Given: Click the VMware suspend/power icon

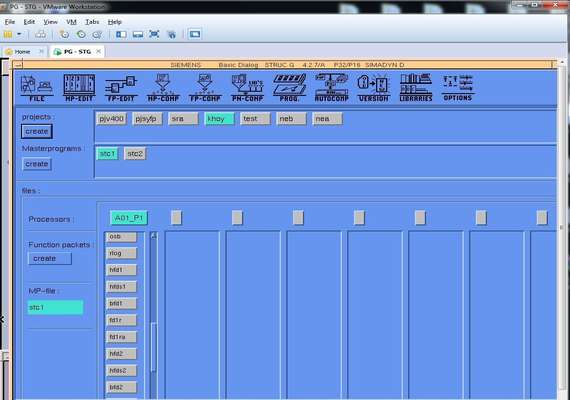Looking at the screenshot, I should click(x=8, y=35).
